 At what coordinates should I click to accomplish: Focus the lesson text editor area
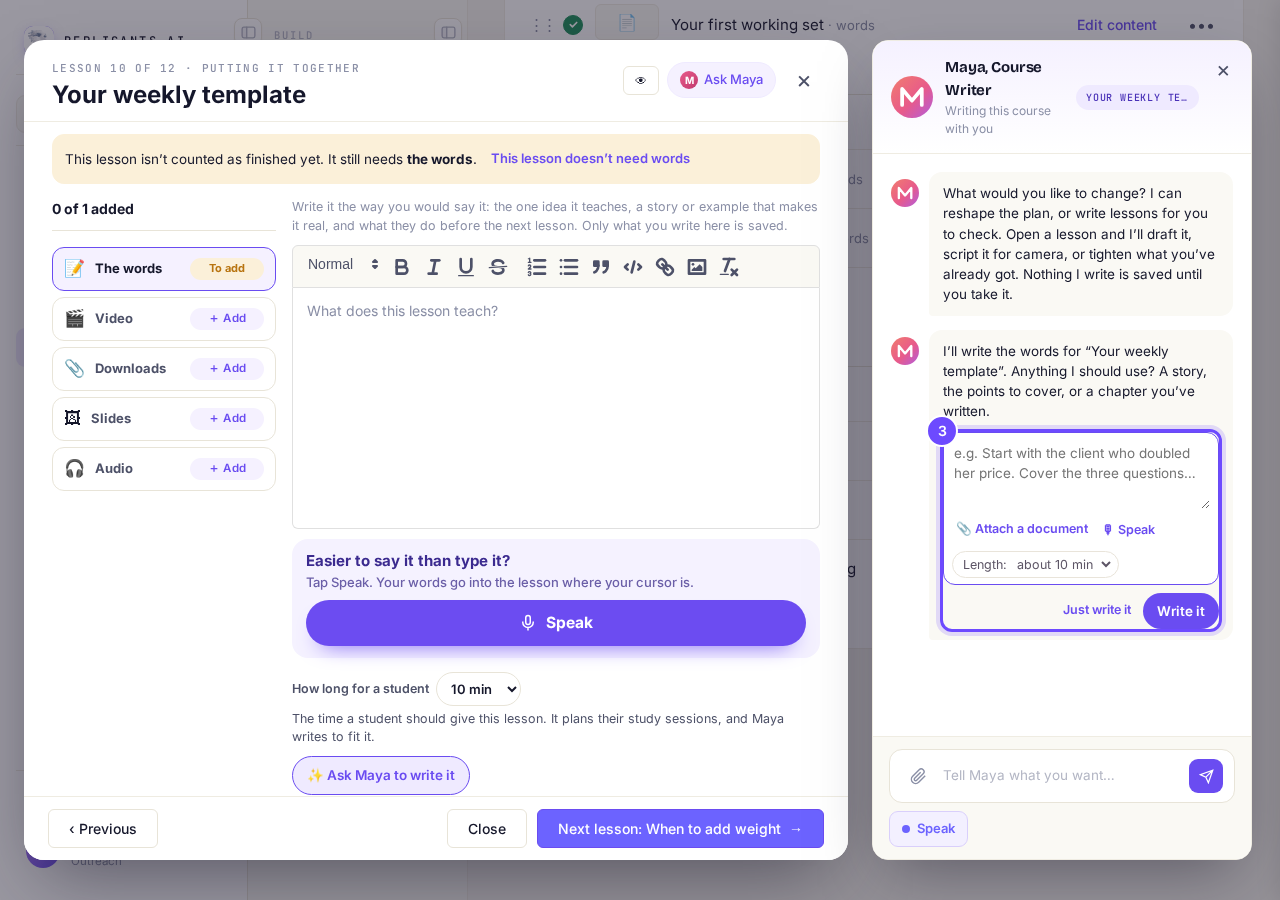(x=556, y=408)
